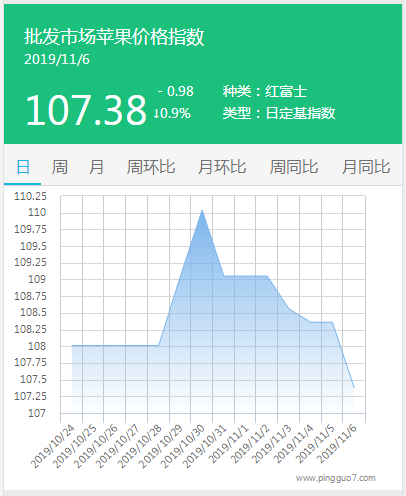Click the index value 107.38
Screen dimensions: 406x496
[x=86, y=110]
